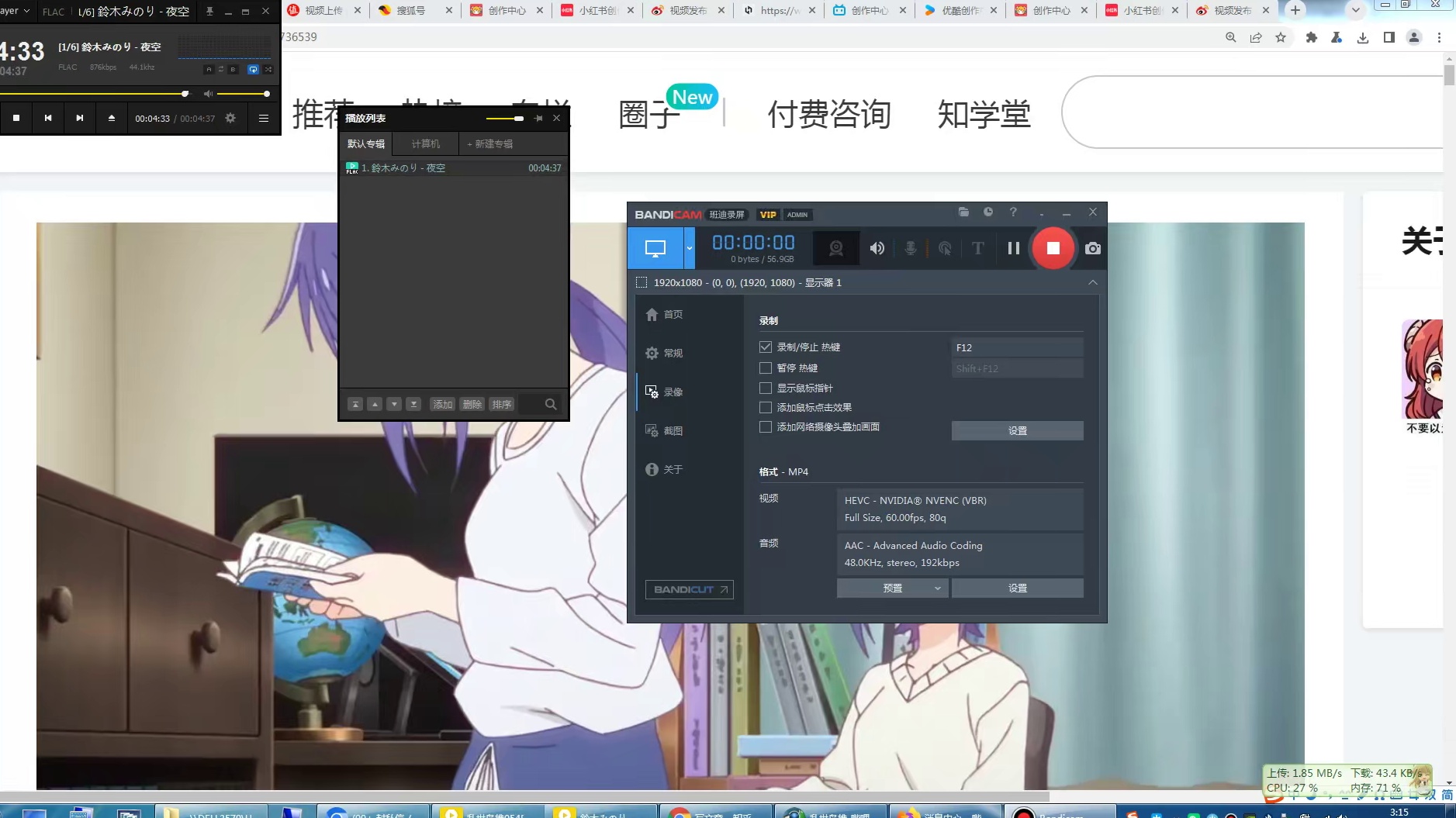Select the 录像 section in Bandicam sidebar

pos(673,392)
